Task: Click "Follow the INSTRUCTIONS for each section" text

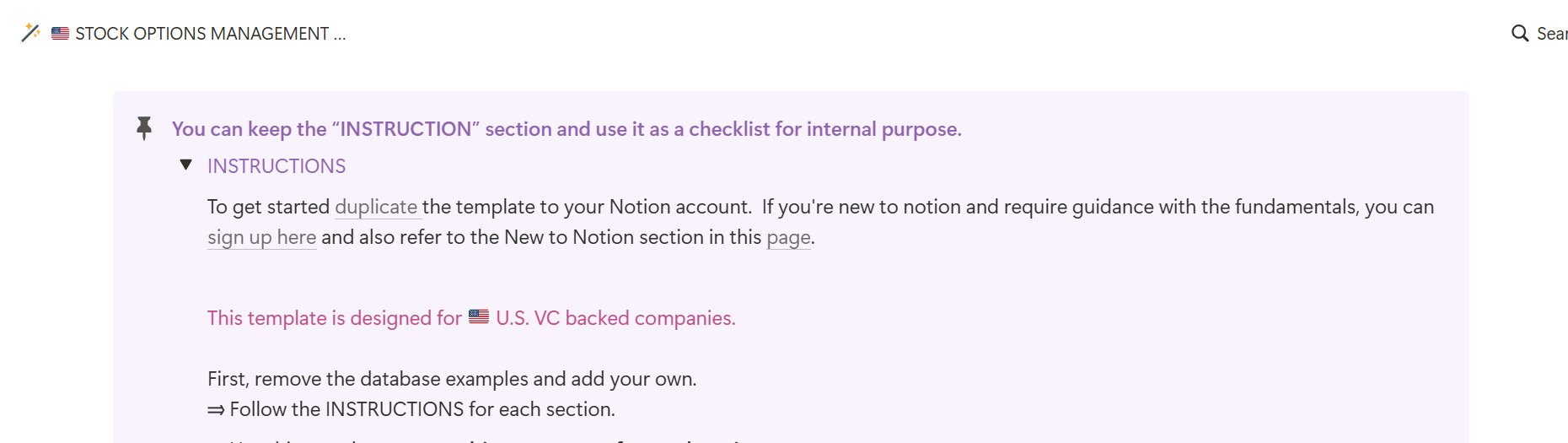Action: 422,409
